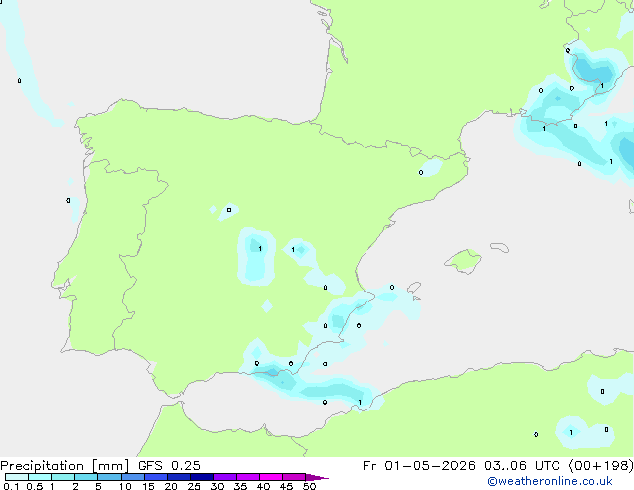
Task: Select the 2–5 mm legend color swatch
Action: pyautogui.click(x=86, y=477)
